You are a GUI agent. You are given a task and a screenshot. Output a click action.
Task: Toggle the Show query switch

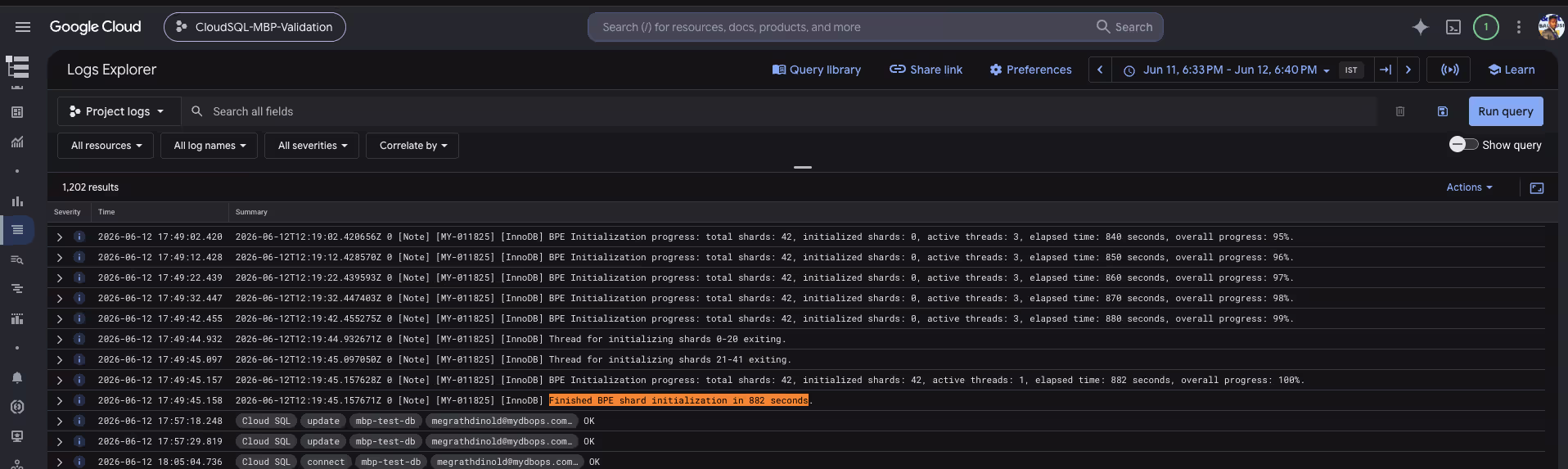pyautogui.click(x=1463, y=145)
